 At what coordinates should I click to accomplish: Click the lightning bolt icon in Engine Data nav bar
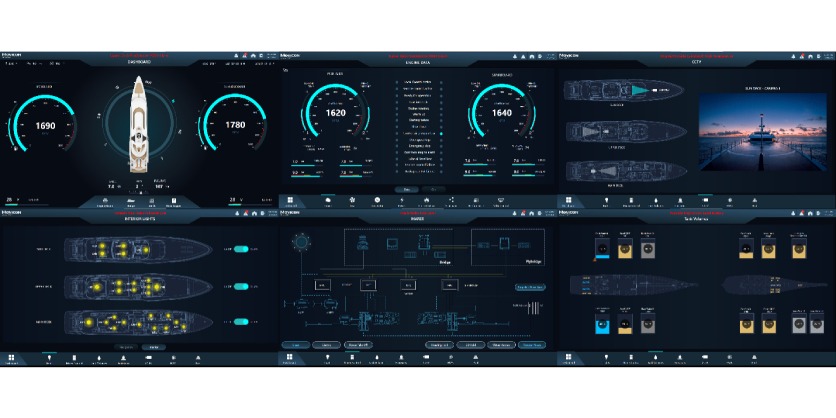click(401, 201)
